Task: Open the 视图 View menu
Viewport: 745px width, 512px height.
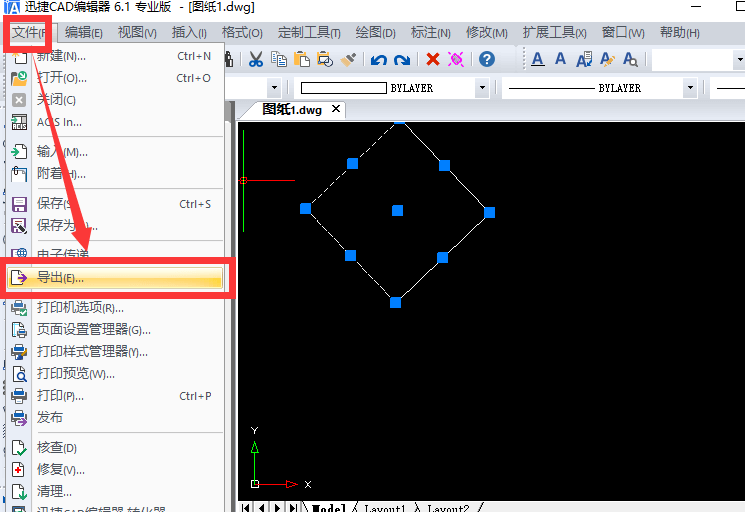Action: (x=137, y=33)
